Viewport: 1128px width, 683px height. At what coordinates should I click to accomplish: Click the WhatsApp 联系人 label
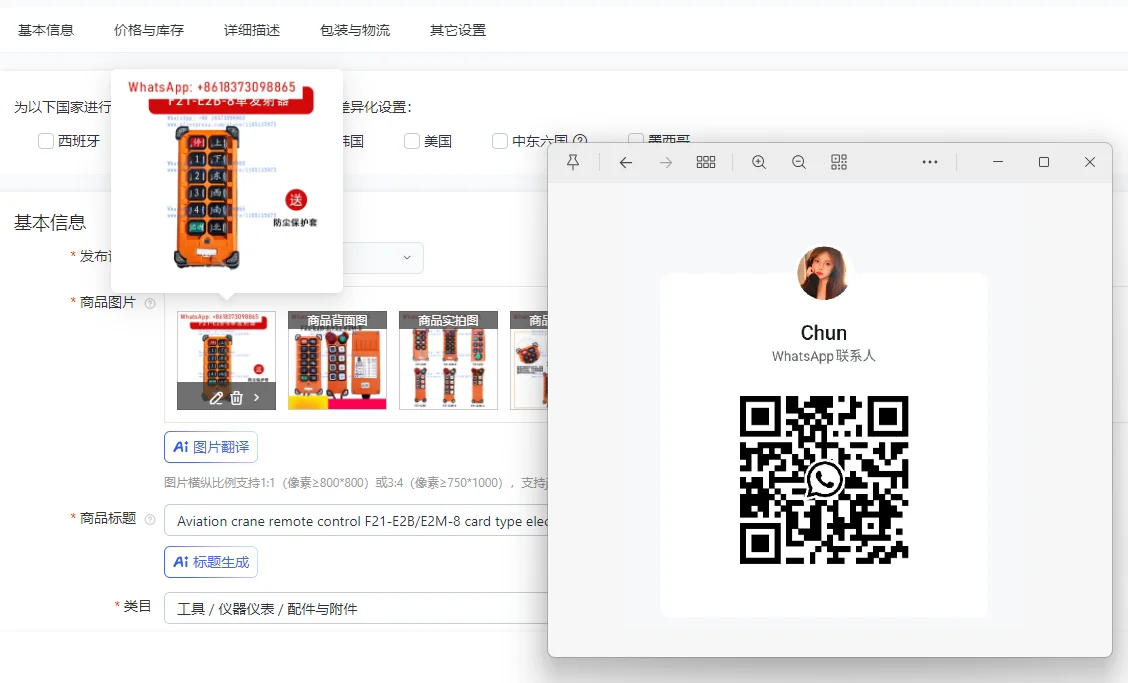824,356
